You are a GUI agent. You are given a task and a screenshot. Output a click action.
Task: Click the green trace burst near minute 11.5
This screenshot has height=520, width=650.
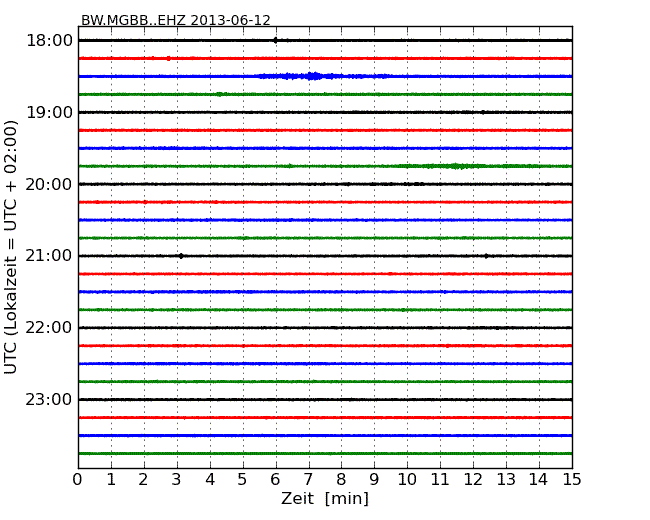pyautogui.click(x=456, y=166)
